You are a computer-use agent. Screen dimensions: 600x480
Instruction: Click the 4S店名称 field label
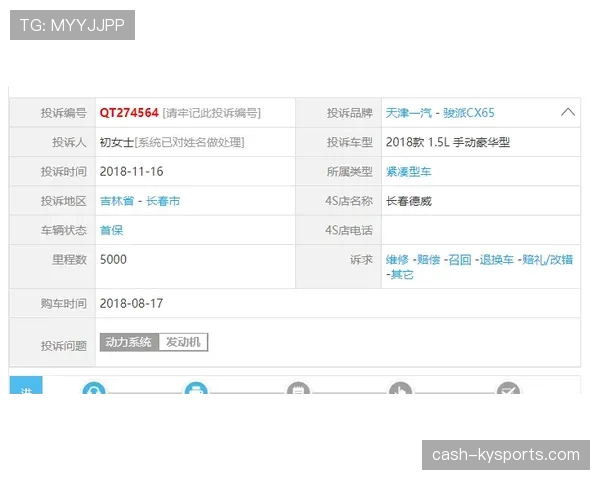[x=349, y=201]
